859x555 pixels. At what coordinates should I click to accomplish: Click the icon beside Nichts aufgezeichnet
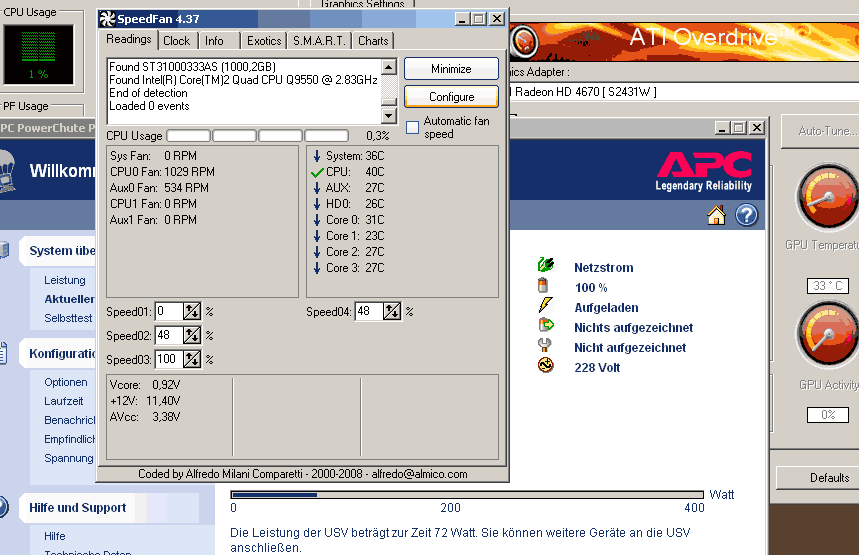[x=546, y=325]
